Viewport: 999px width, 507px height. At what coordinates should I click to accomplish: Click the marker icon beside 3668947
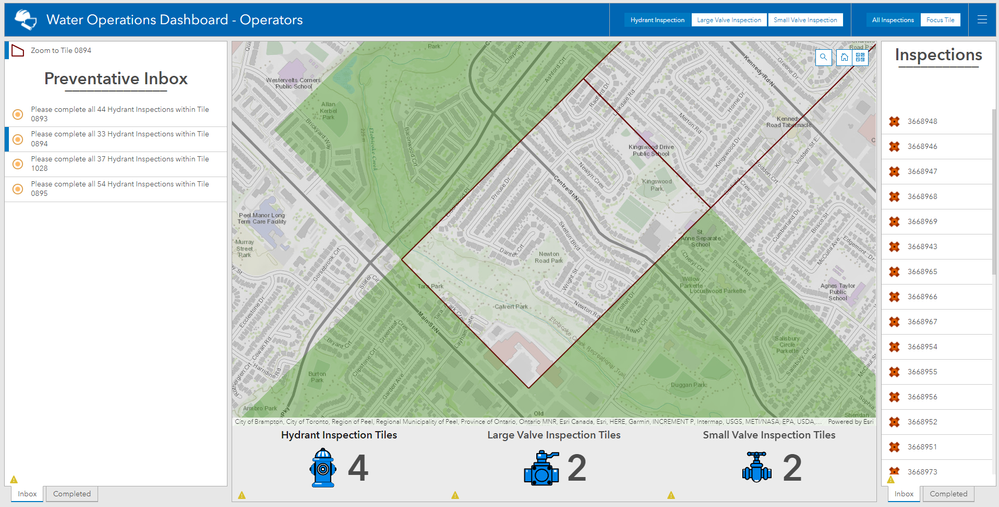pyautogui.click(x=894, y=171)
